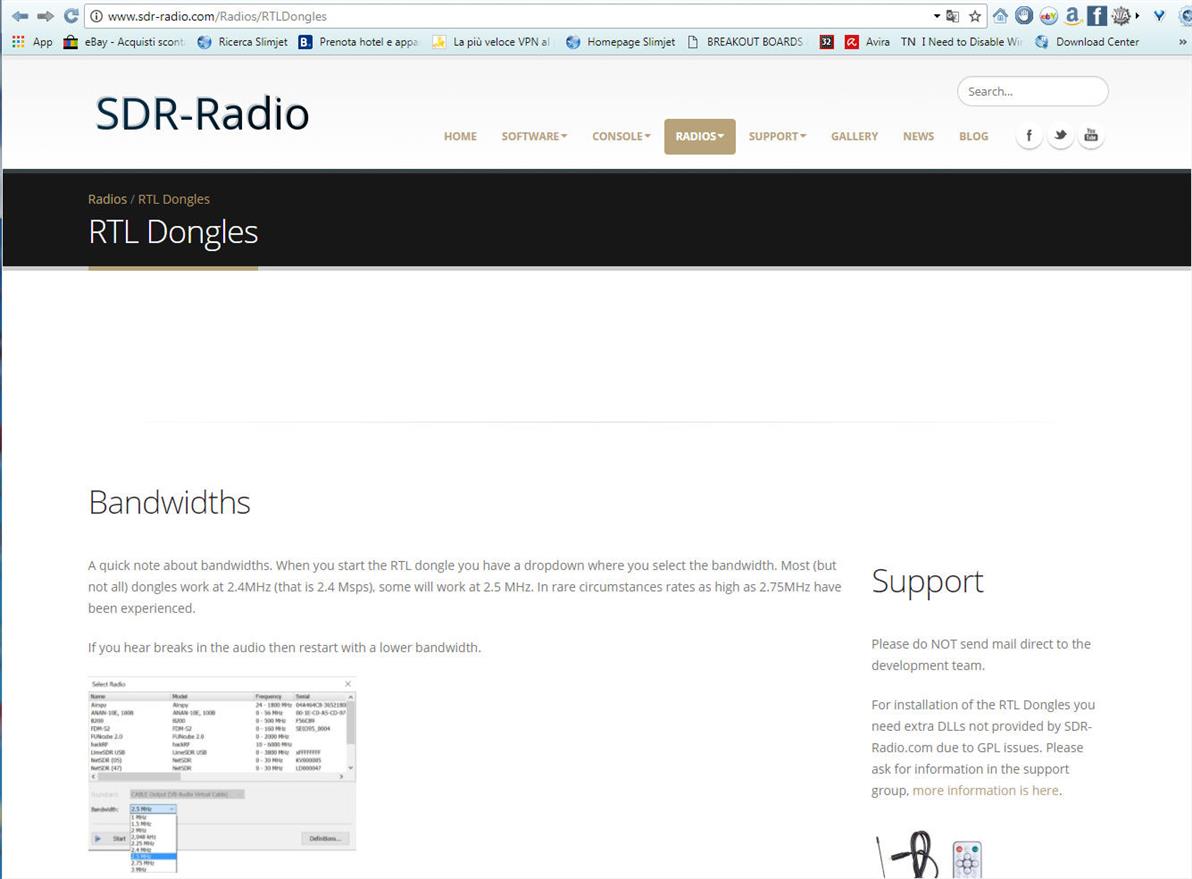Open the Booking 'Prenota hotel' bookmark
This screenshot has width=1192, height=879.
tap(358, 42)
